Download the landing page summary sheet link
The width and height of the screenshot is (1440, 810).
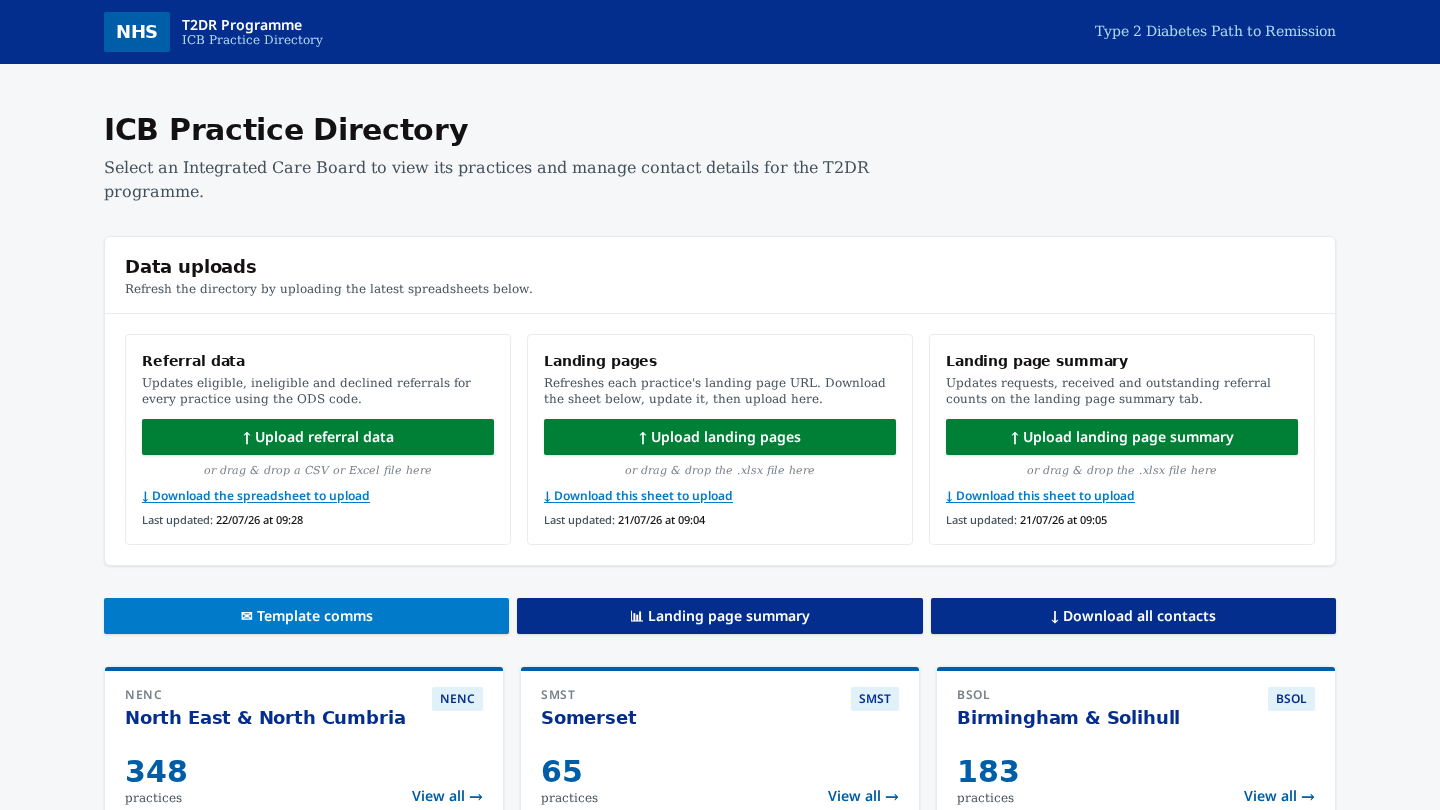pyautogui.click(x=1040, y=496)
